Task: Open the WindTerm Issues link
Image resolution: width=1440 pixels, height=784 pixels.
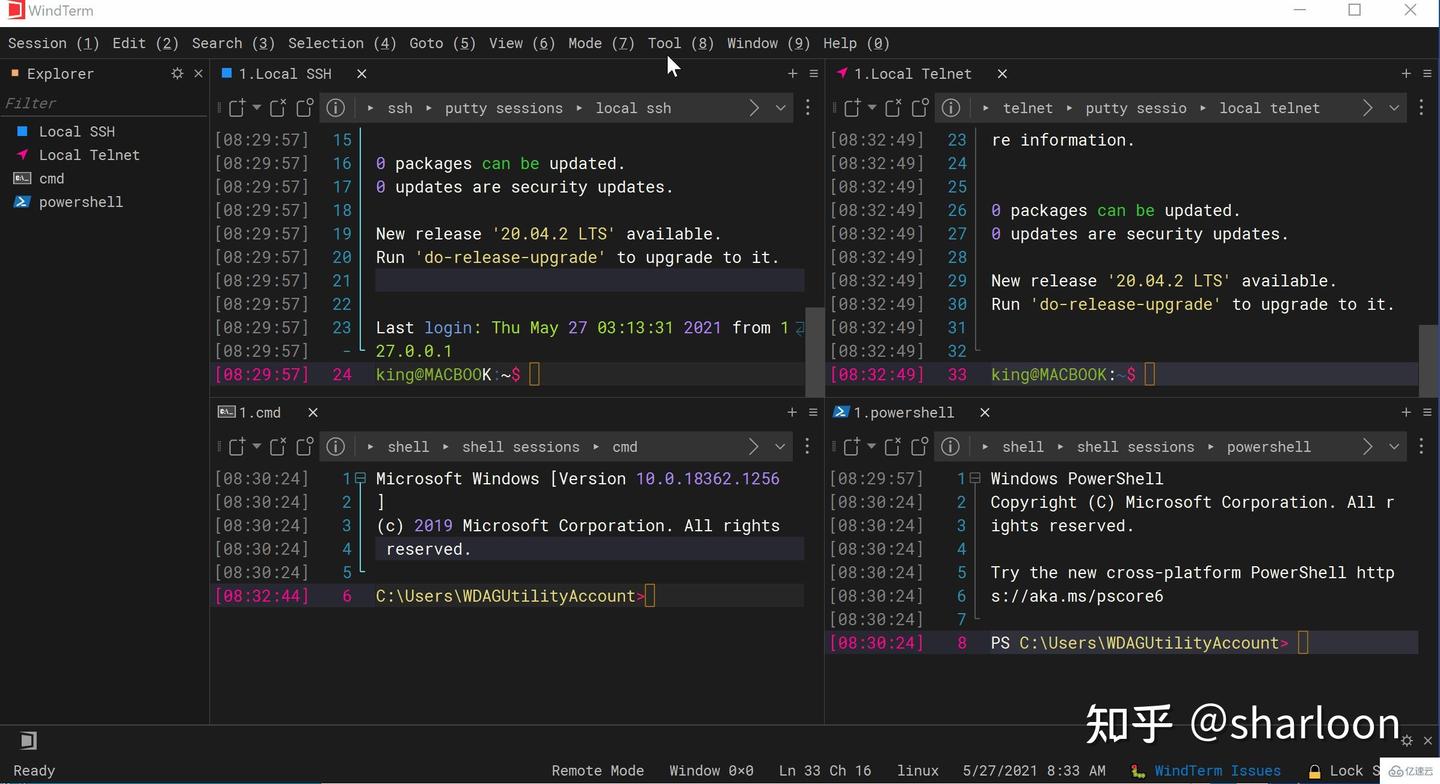Action: click(1217, 770)
